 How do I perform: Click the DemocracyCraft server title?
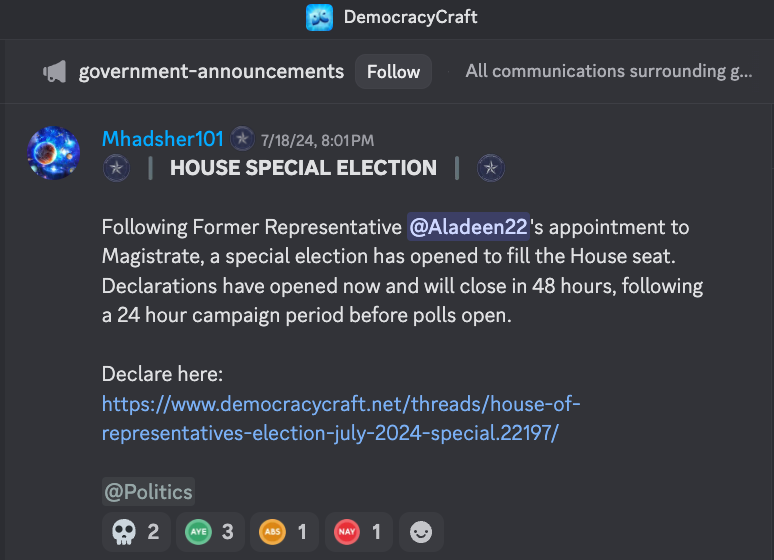pyautogui.click(x=410, y=17)
